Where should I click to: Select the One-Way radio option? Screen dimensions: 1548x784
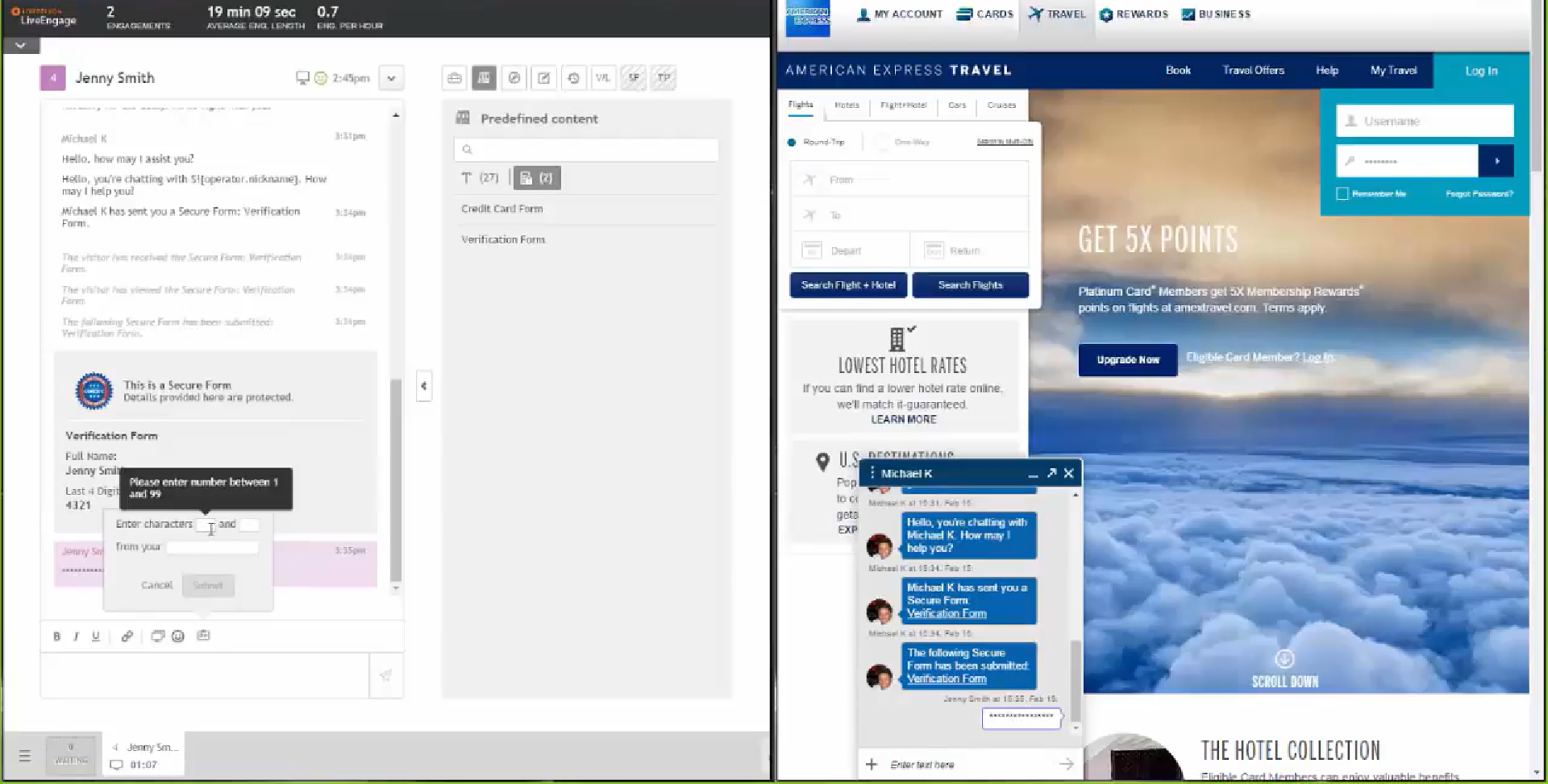882,142
